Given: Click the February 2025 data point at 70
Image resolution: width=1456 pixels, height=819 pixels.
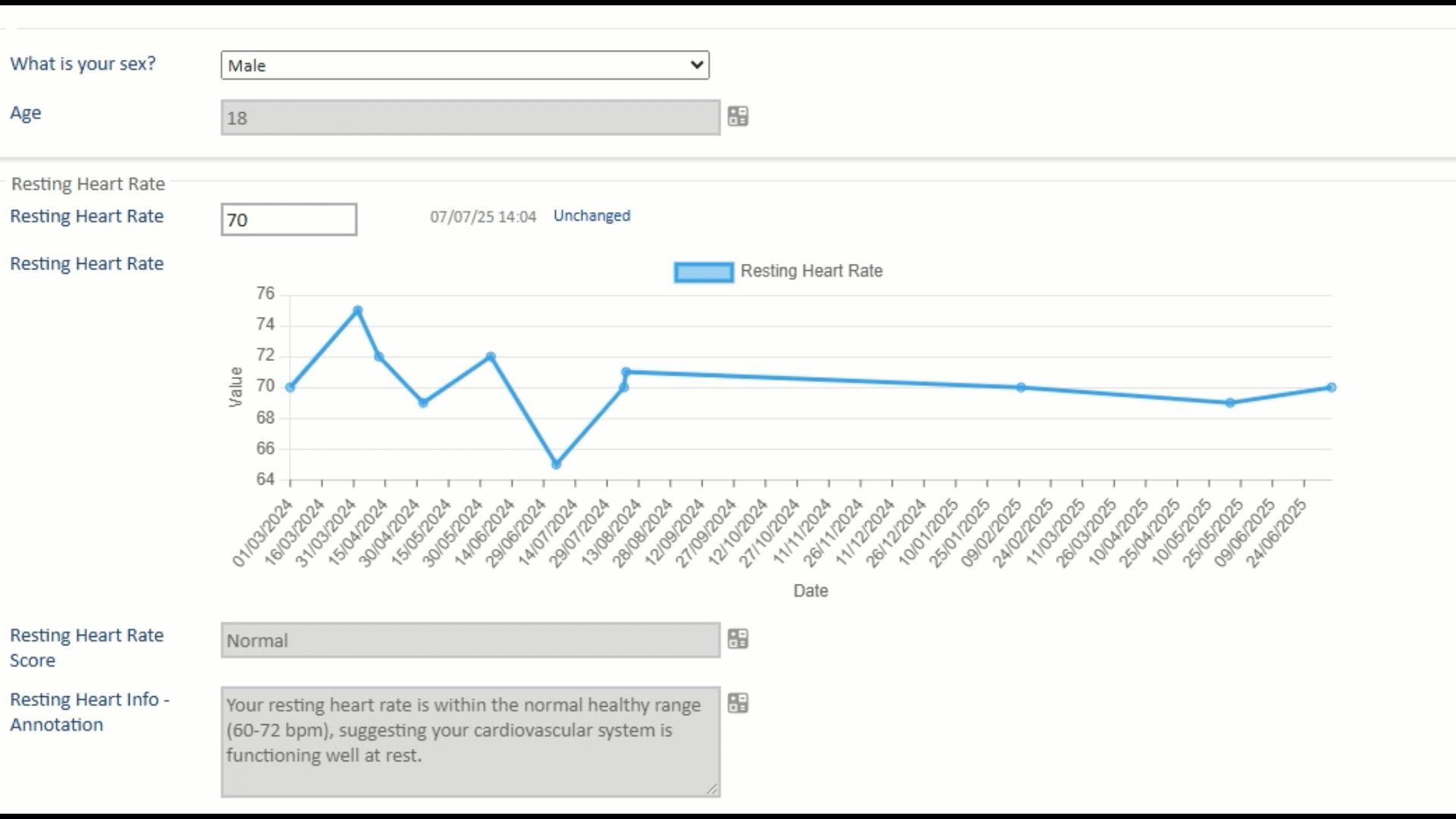Looking at the screenshot, I should [x=1021, y=388].
